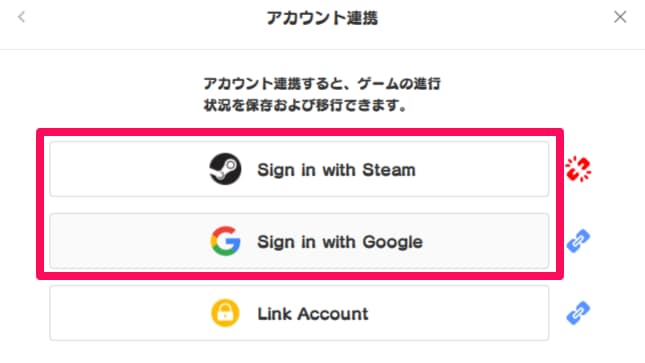The image size is (645, 363).
Task: Click the blue chain icon beside Link Account
Action: pos(578,313)
